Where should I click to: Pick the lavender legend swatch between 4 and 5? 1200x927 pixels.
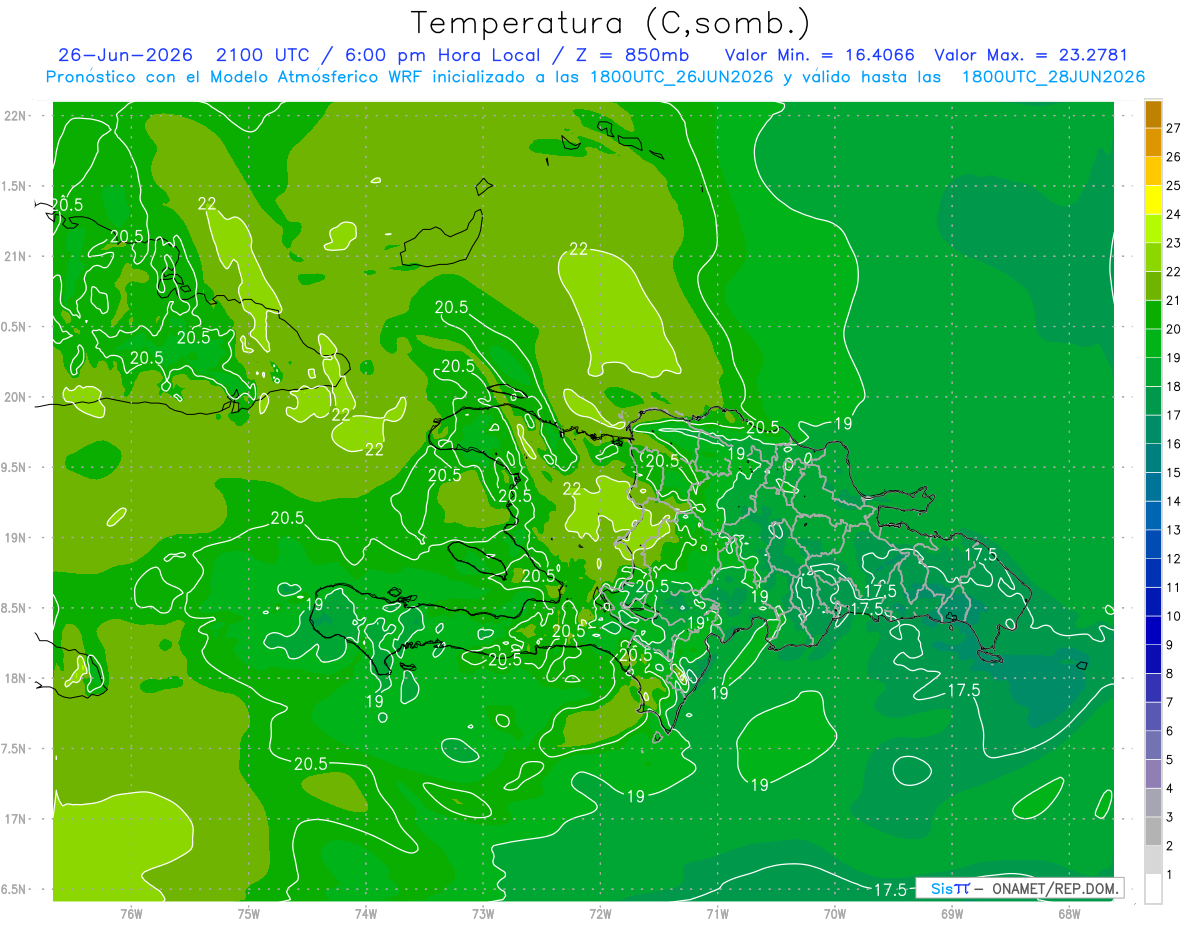[x=1153, y=774]
